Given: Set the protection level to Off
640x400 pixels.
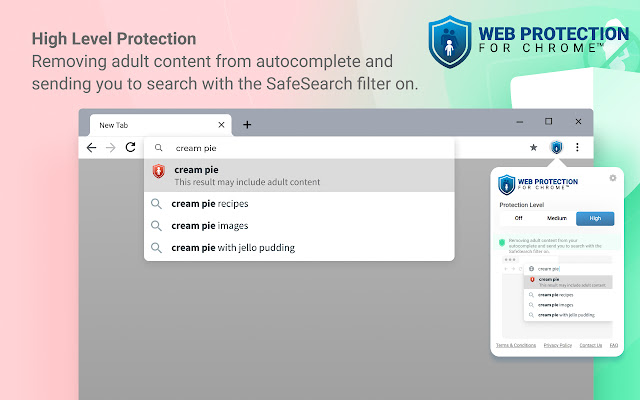Looking at the screenshot, I should point(518,218).
